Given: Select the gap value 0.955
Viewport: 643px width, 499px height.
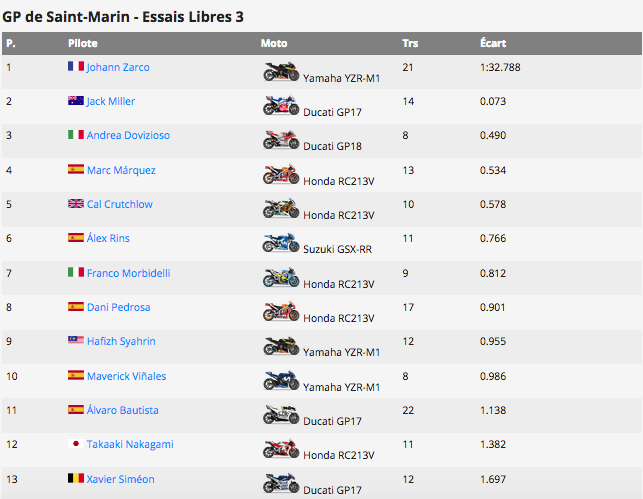Looking at the screenshot, I should pyautogui.click(x=493, y=341).
